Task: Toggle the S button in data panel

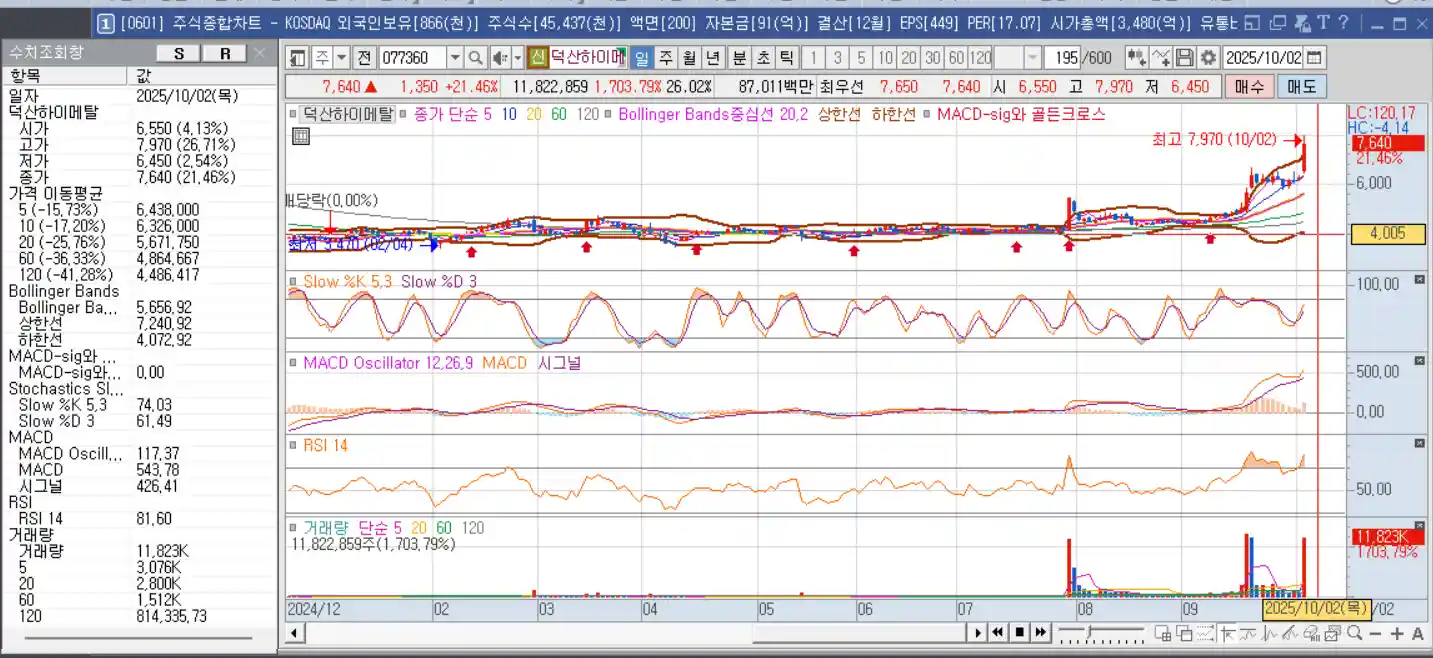Action: (x=179, y=54)
